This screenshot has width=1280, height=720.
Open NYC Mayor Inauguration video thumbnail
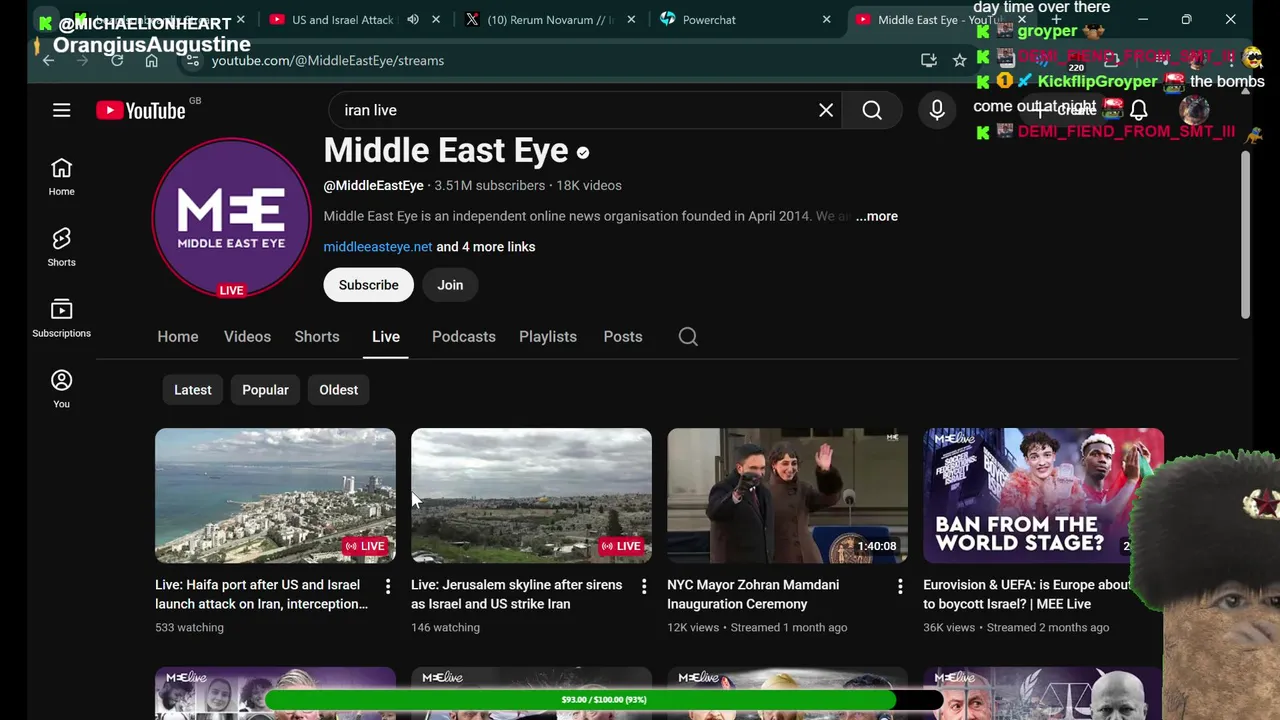coord(787,496)
